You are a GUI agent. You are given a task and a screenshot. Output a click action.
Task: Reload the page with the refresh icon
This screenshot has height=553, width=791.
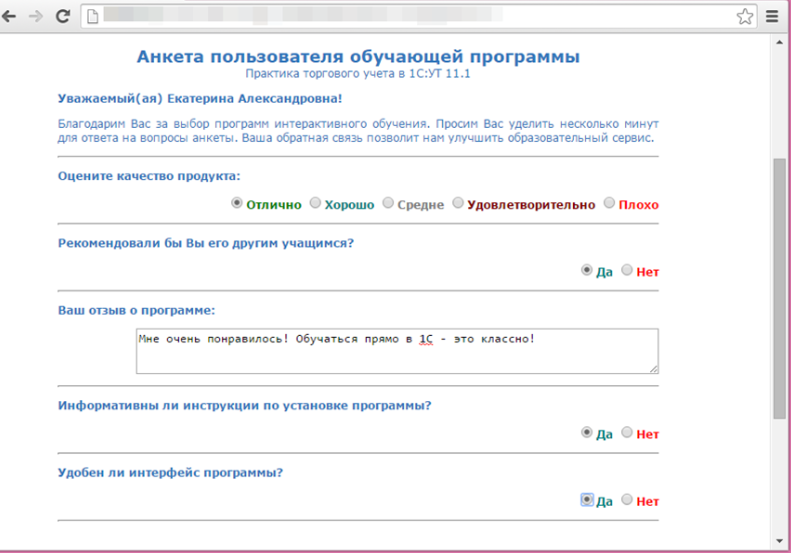click(63, 16)
